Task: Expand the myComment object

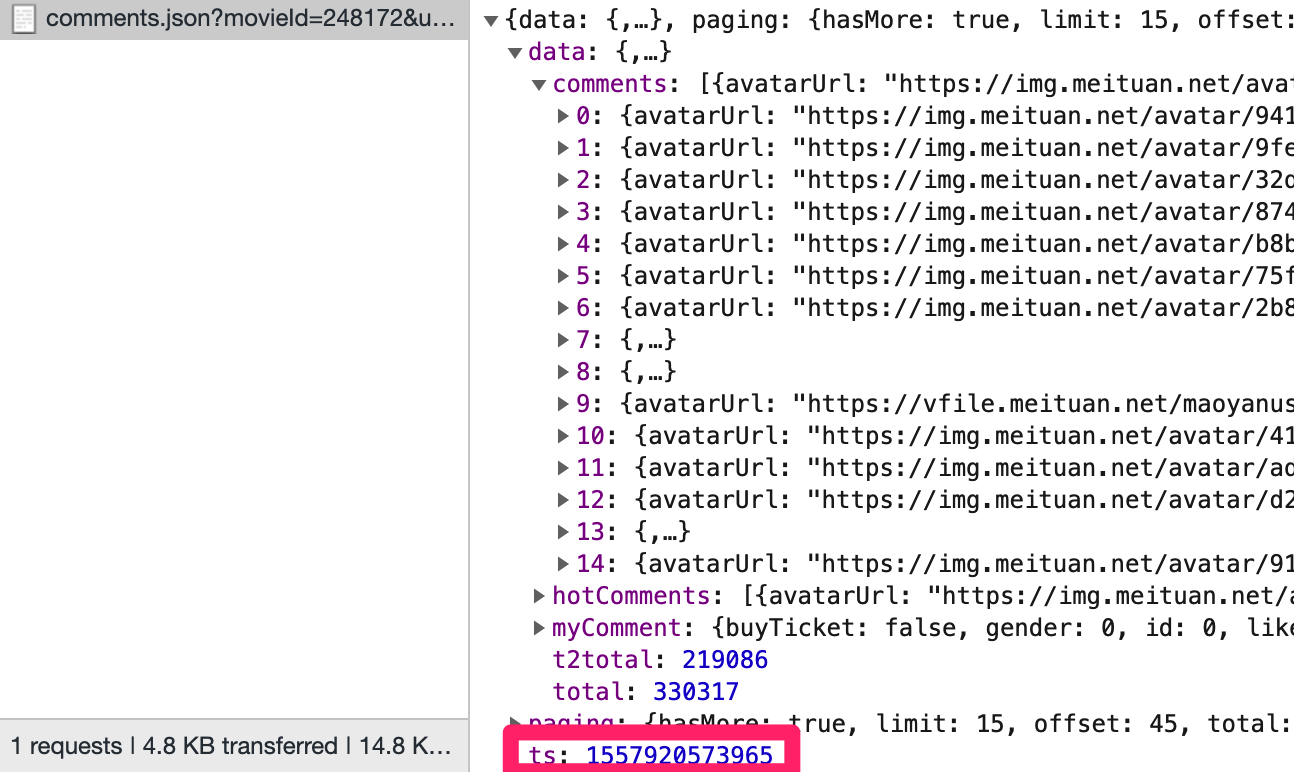Action: [539, 628]
